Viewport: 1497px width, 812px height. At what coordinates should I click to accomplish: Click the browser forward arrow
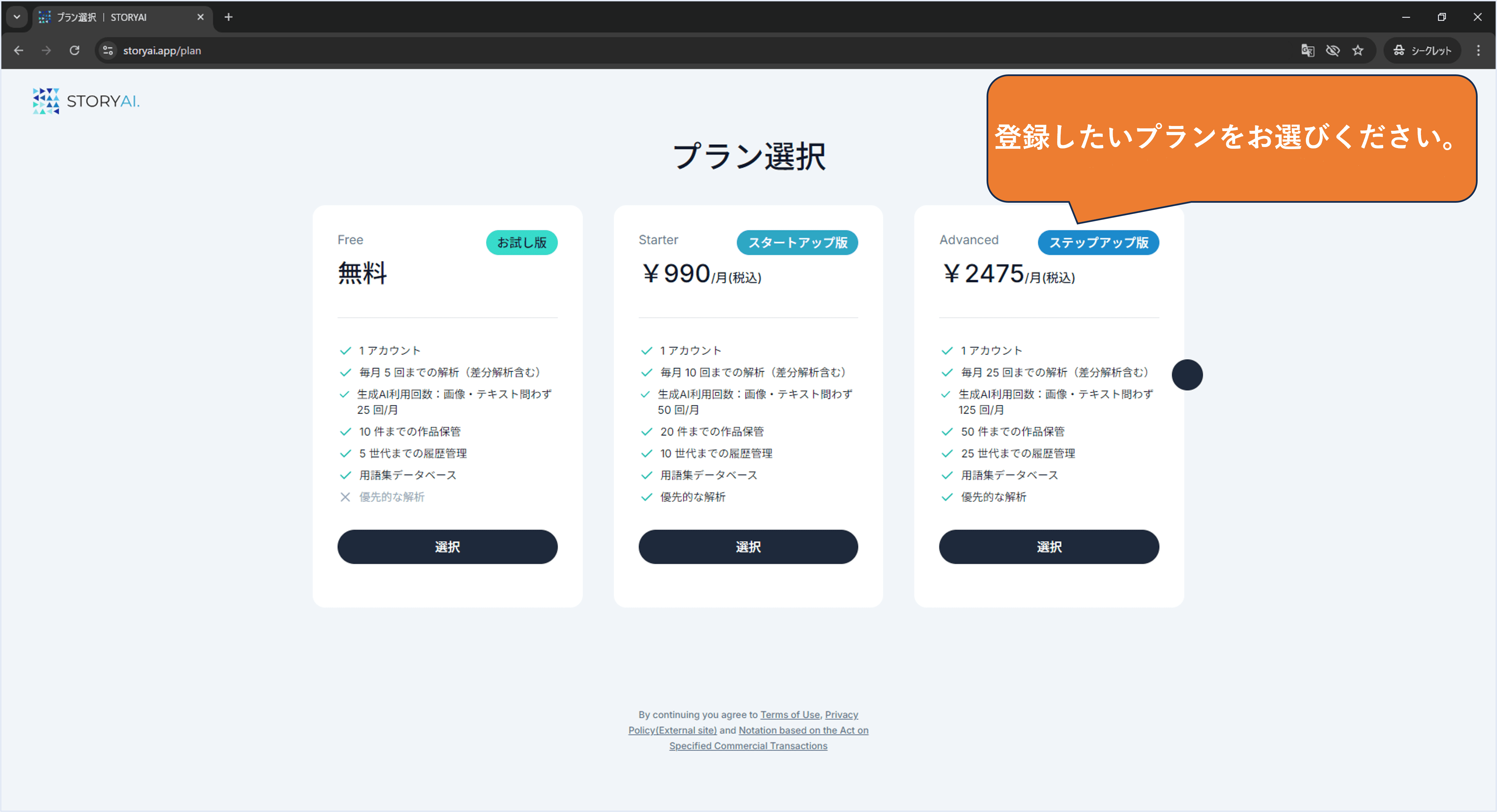[x=47, y=51]
